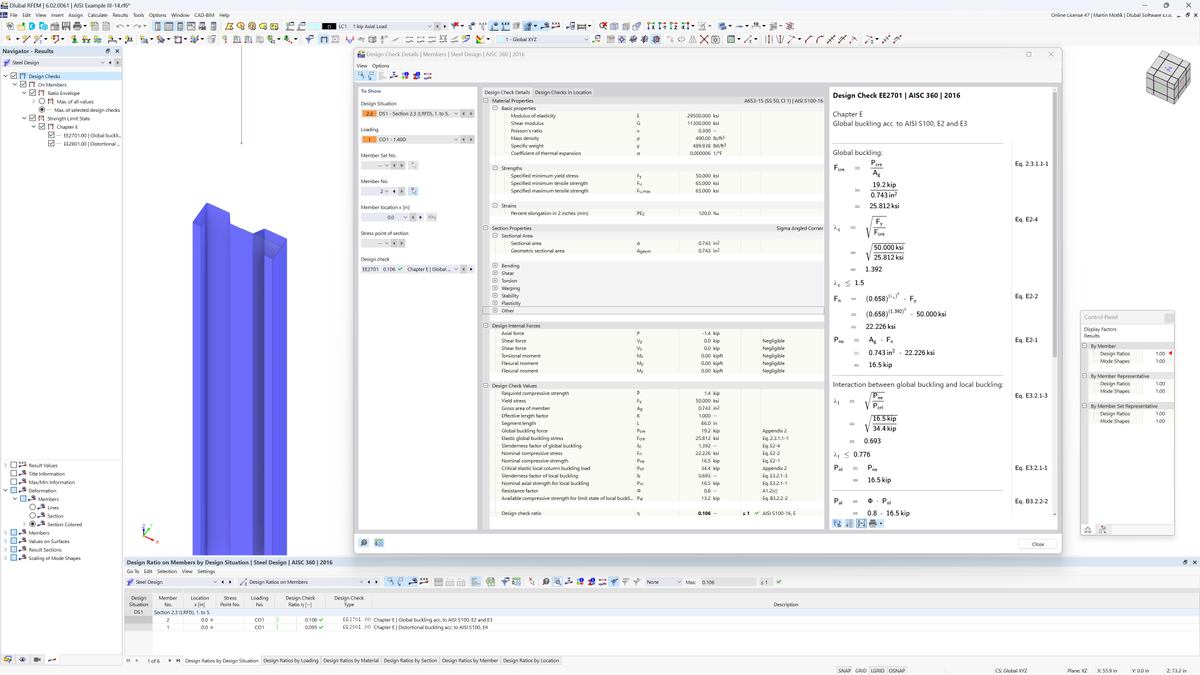1200x675 pixels.
Task: Select Lines radio under Members deformation
Action: point(32,507)
